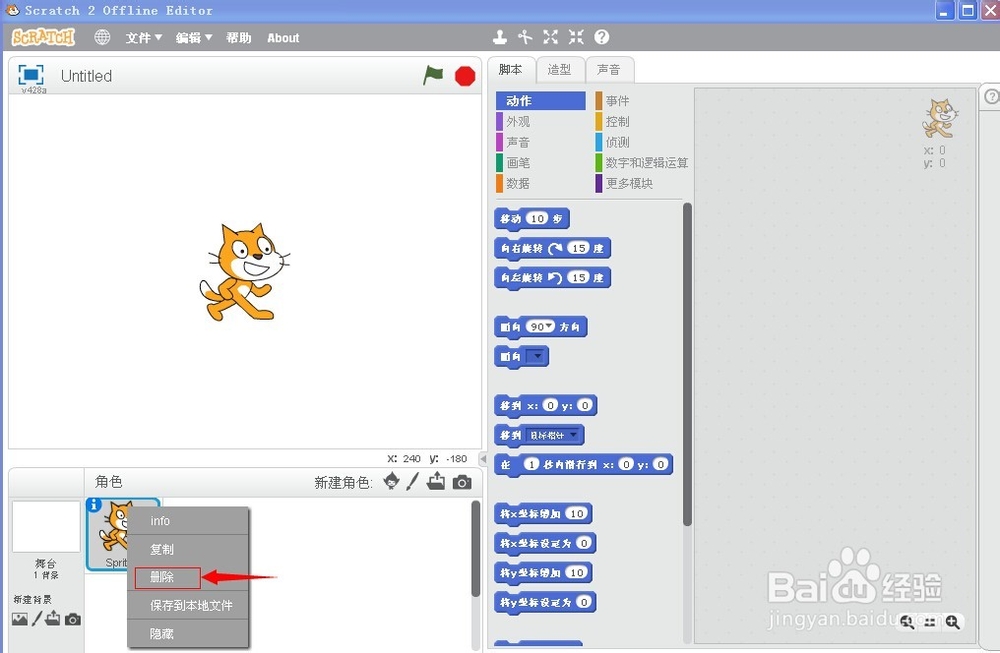Click the green flag to start
The width and height of the screenshot is (1000, 653).
point(433,75)
